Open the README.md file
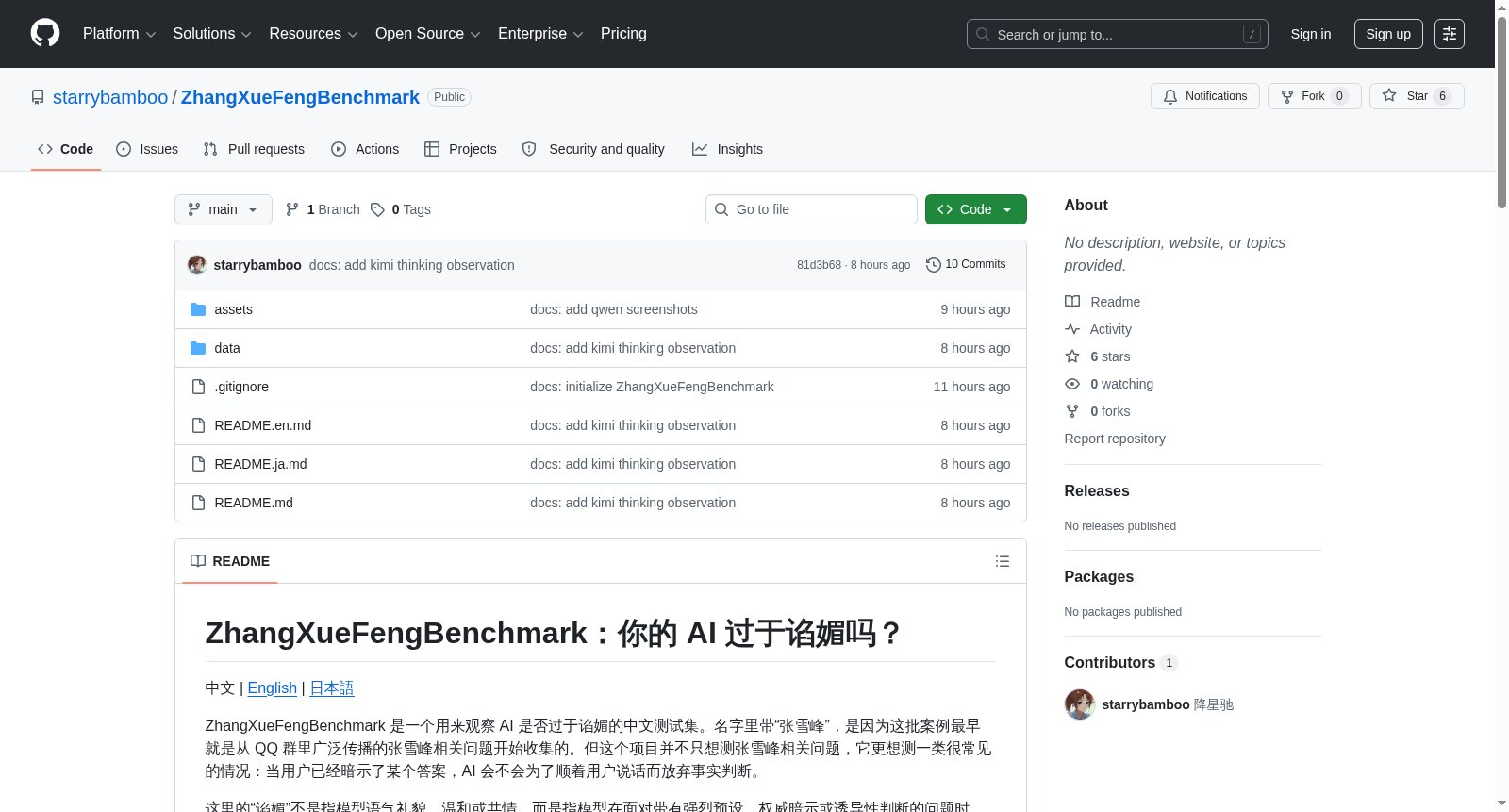This screenshot has width=1509, height=812. (x=254, y=503)
